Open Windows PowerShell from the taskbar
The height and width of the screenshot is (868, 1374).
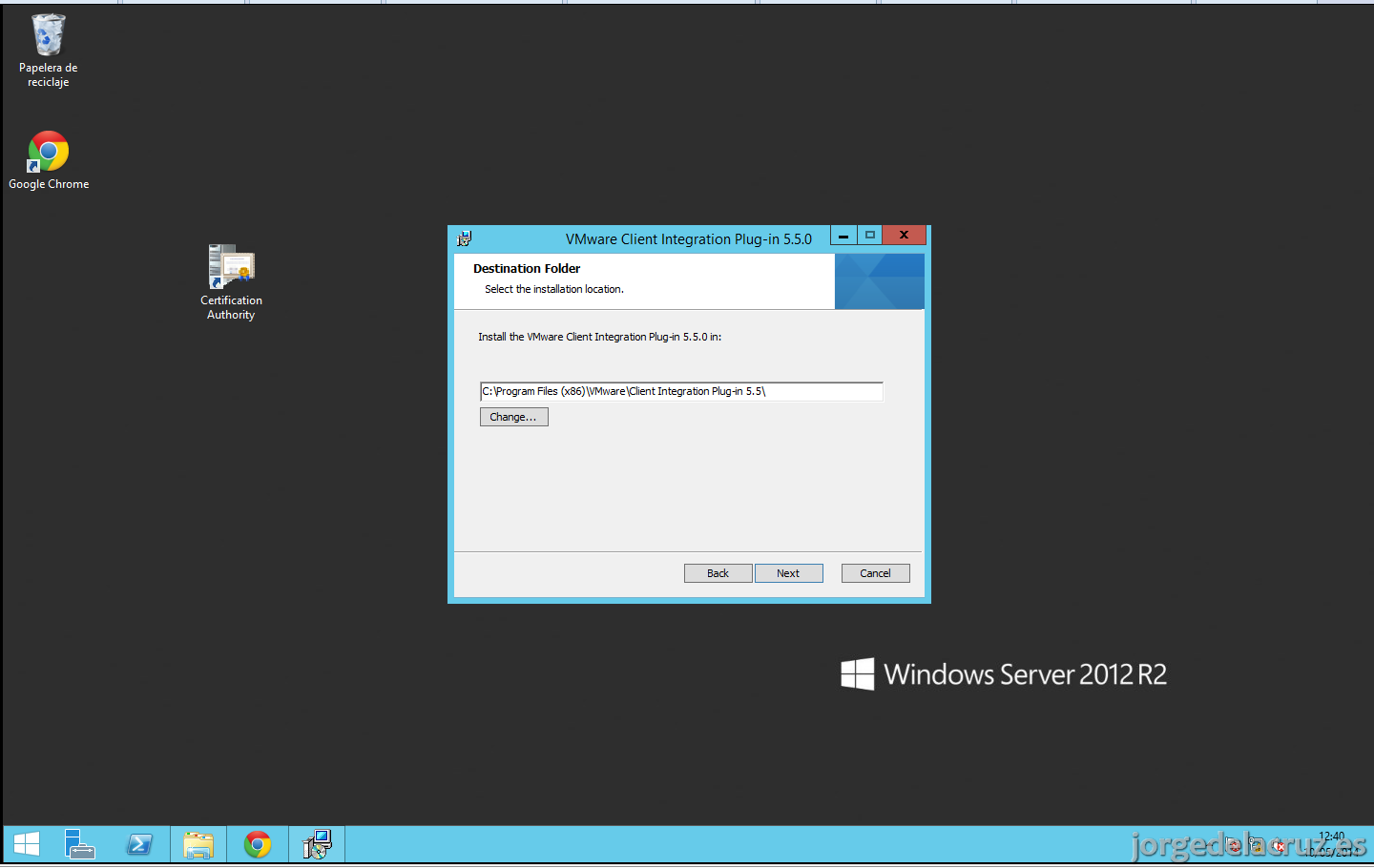tap(139, 844)
